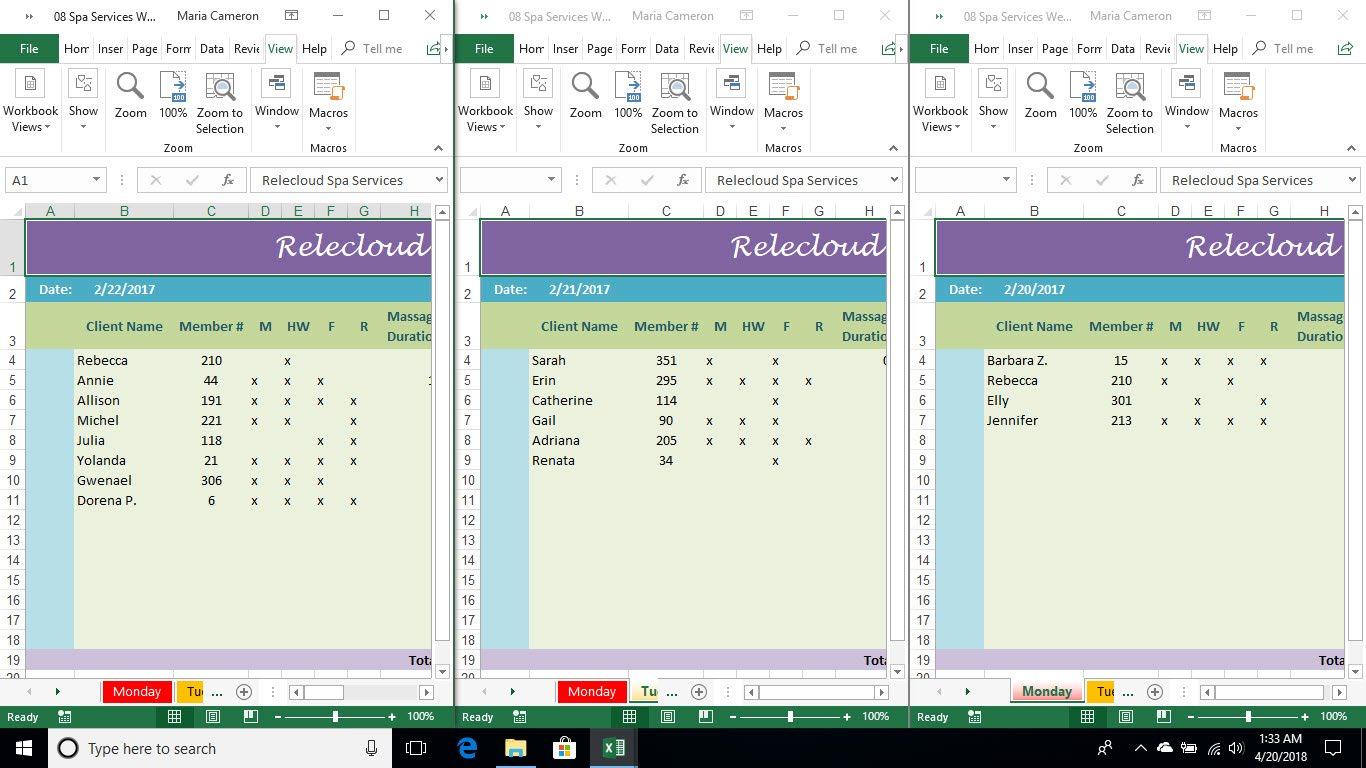Open Macros in middle window

click(783, 102)
